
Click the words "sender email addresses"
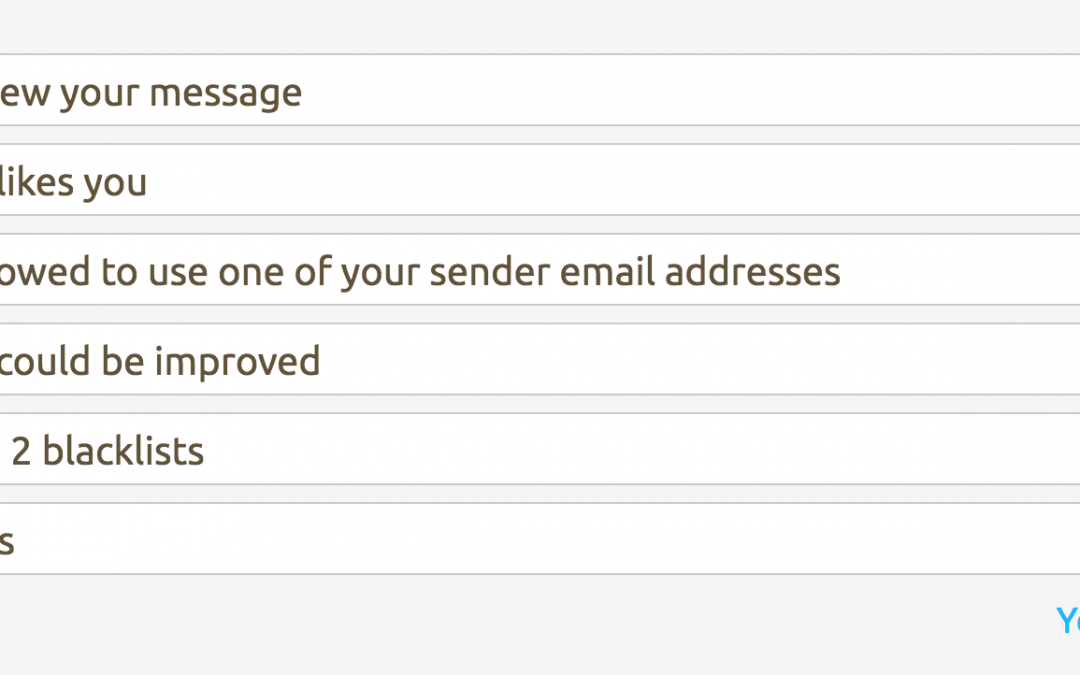[635, 272]
